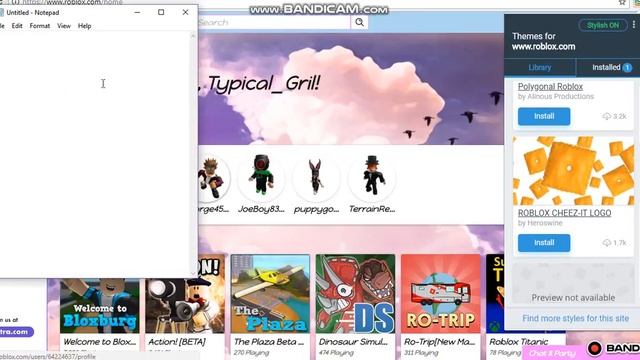Click inside the Notepad text area

tap(95, 155)
